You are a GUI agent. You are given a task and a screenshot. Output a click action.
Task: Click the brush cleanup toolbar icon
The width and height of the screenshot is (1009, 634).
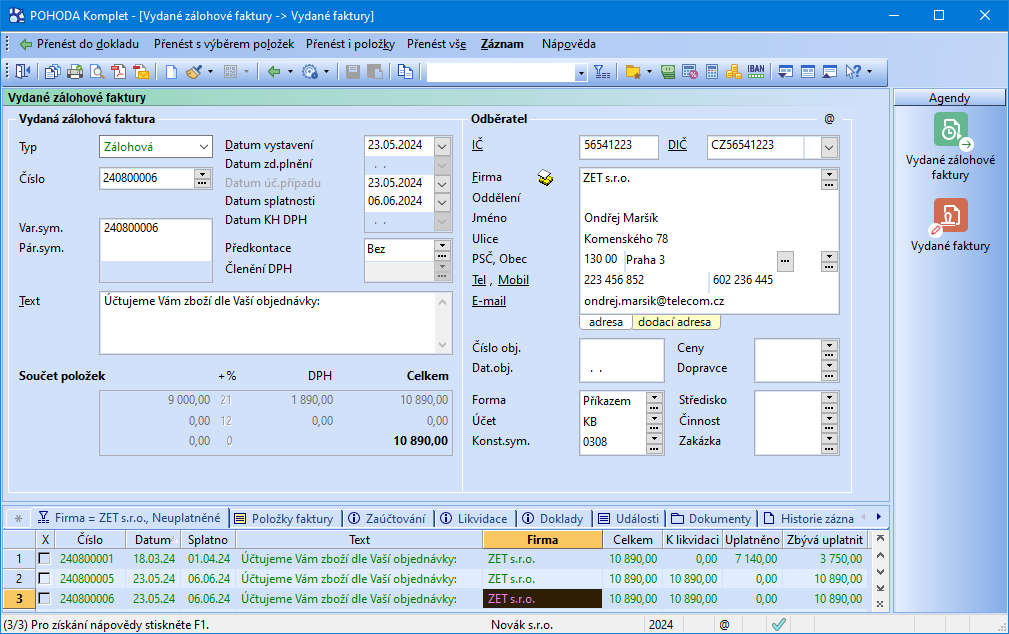click(x=194, y=71)
